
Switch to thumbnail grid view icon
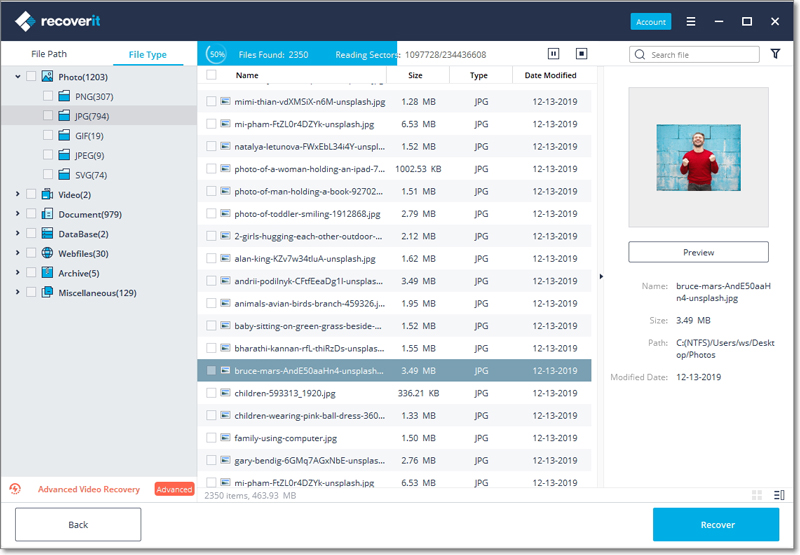[755, 495]
